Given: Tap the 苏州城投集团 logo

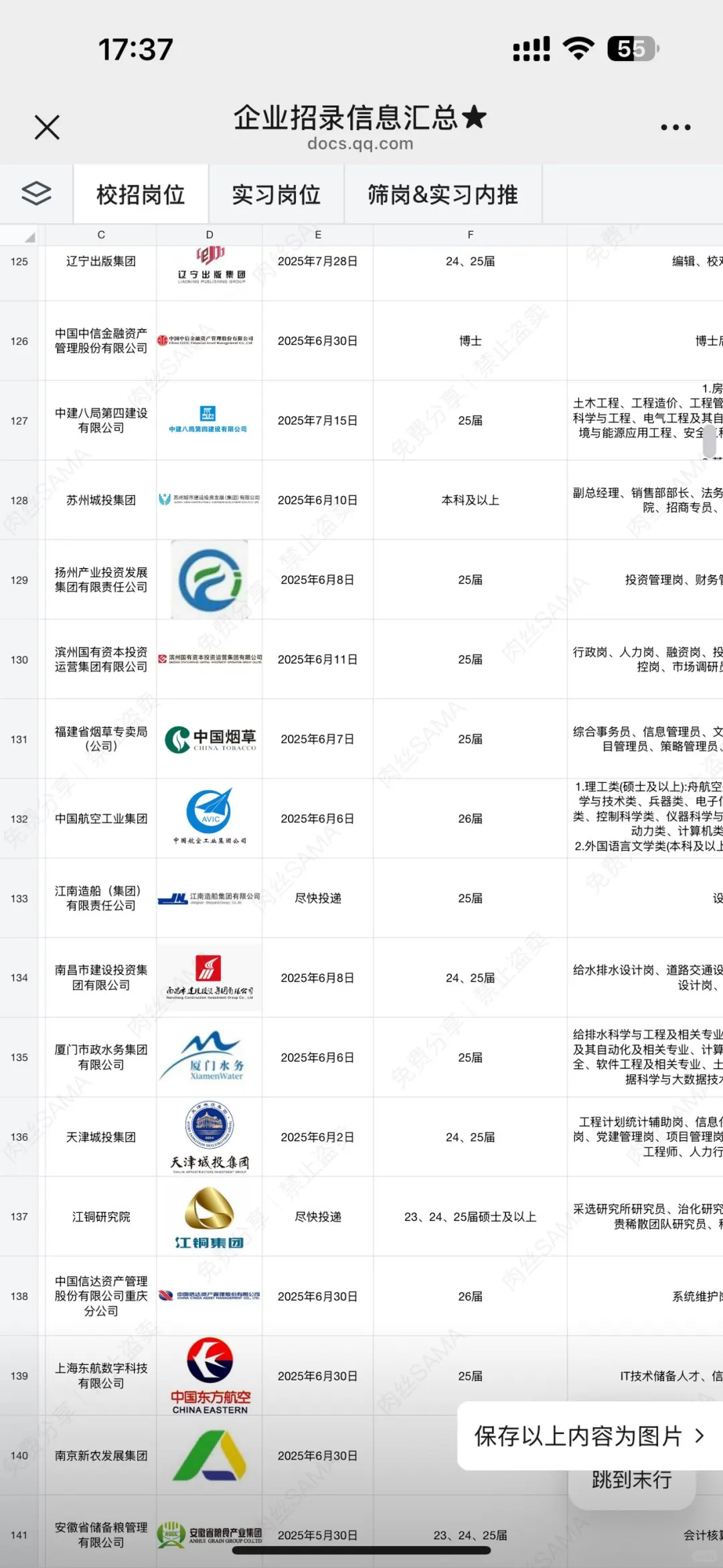Looking at the screenshot, I should 210,499.
